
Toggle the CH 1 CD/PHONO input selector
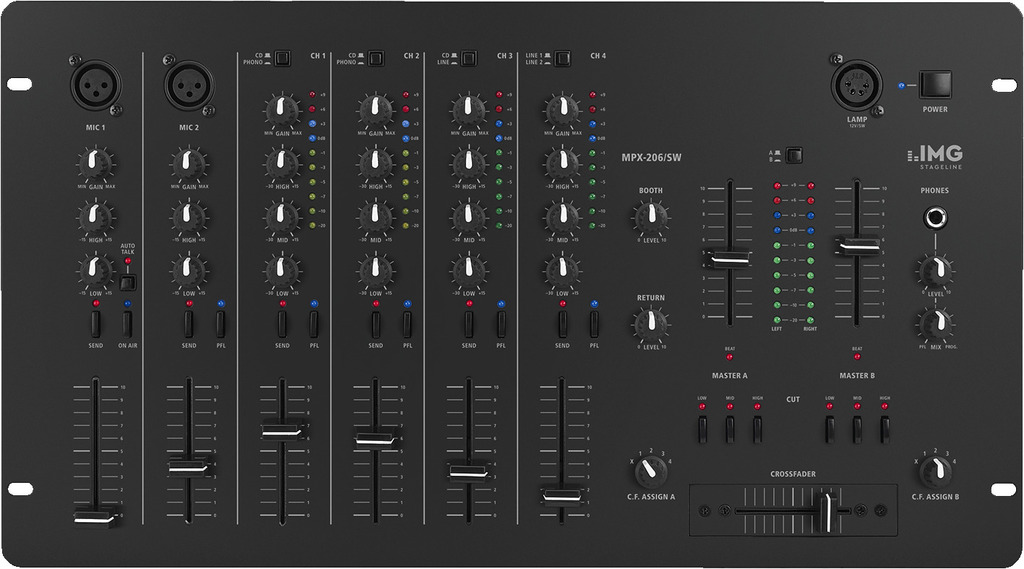click(x=282, y=58)
